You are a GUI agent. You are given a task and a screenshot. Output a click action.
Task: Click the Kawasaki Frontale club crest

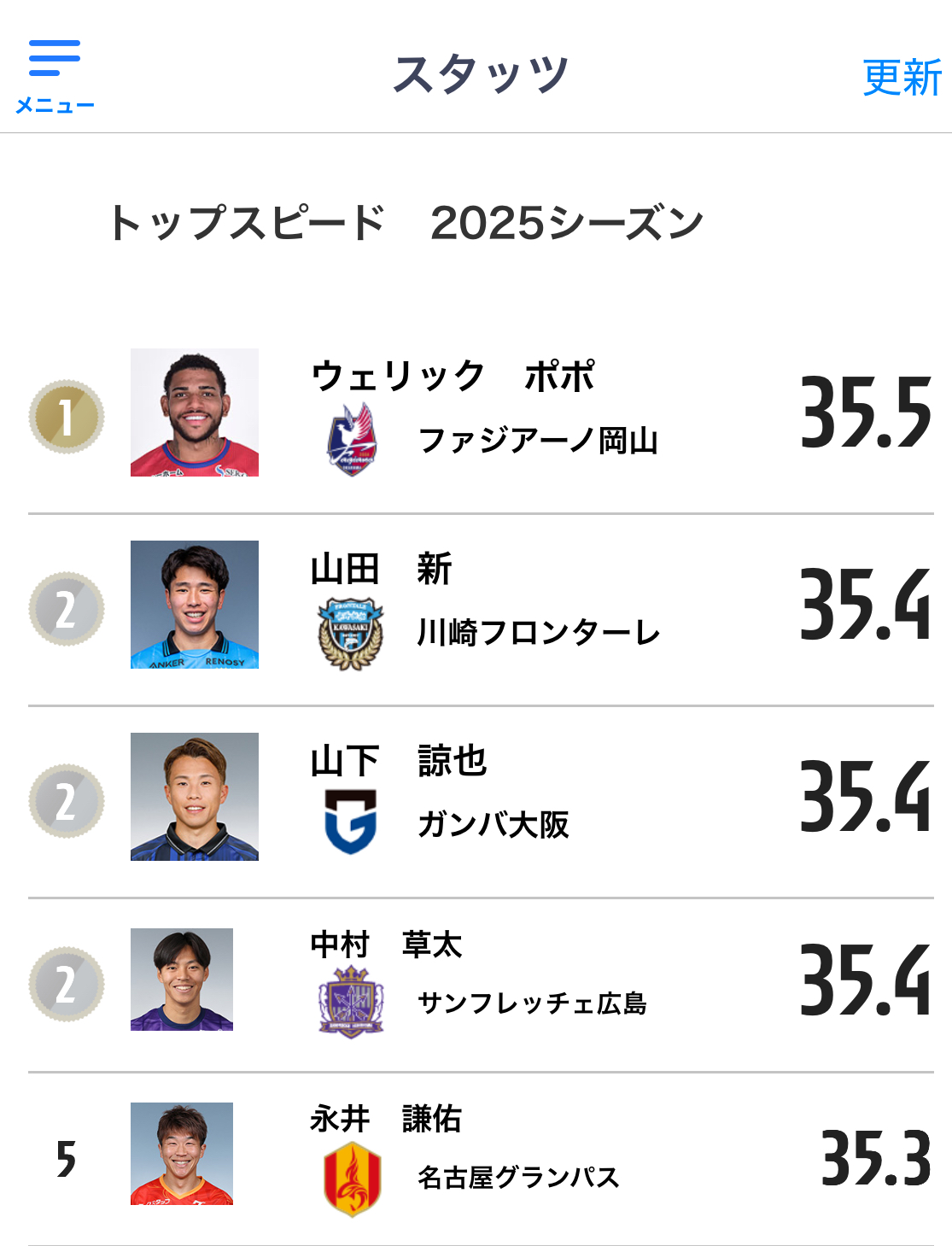[x=351, y=634]
